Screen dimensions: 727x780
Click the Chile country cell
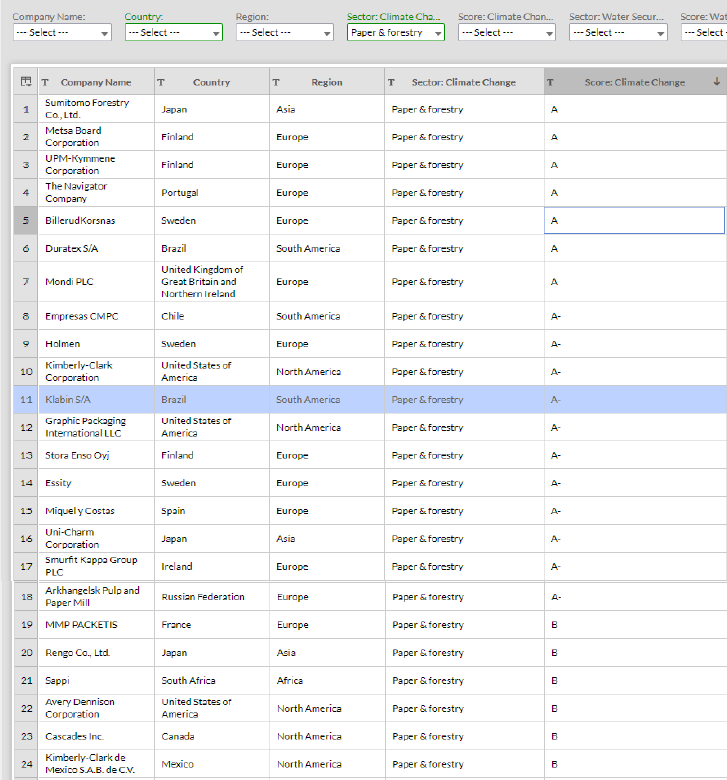(212, 316)
